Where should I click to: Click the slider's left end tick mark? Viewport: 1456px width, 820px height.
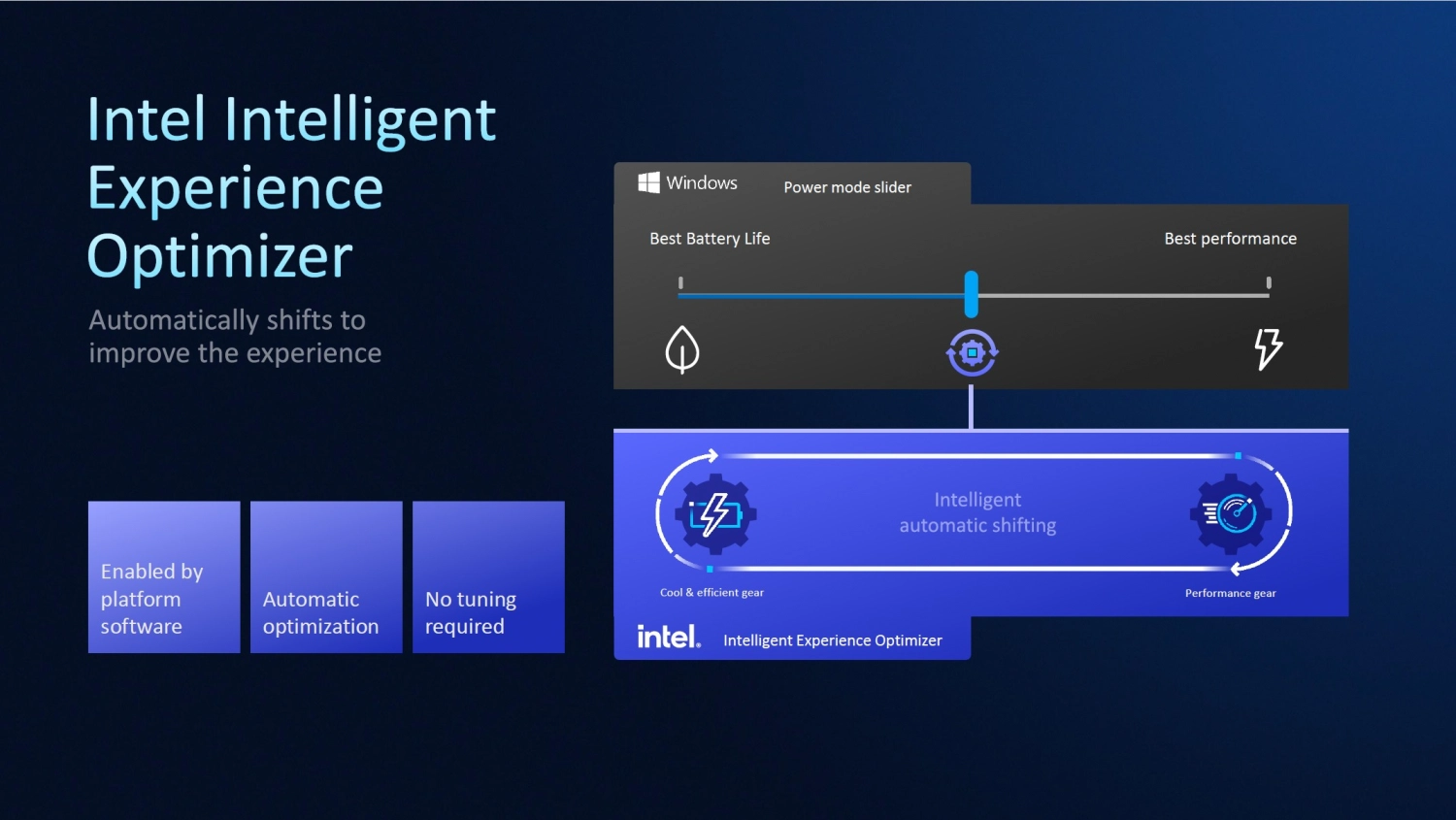tap(680, 283)
